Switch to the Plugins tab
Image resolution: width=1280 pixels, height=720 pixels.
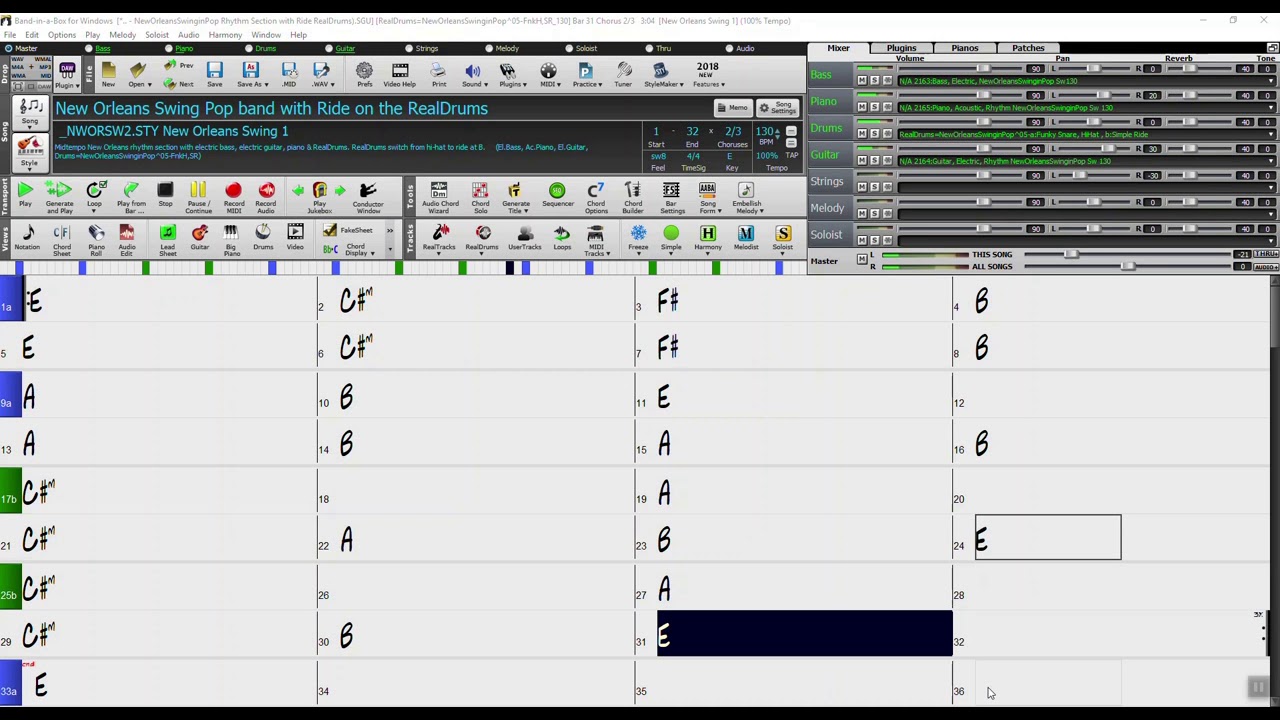tap(901, 48)
